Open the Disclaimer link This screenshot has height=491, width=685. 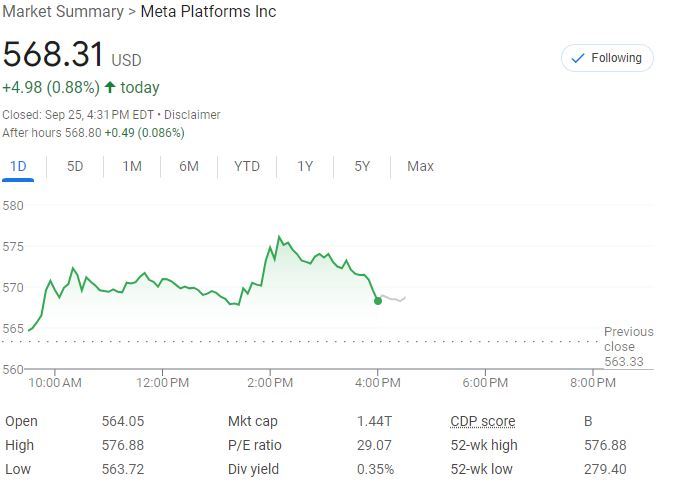pos(192,115)
